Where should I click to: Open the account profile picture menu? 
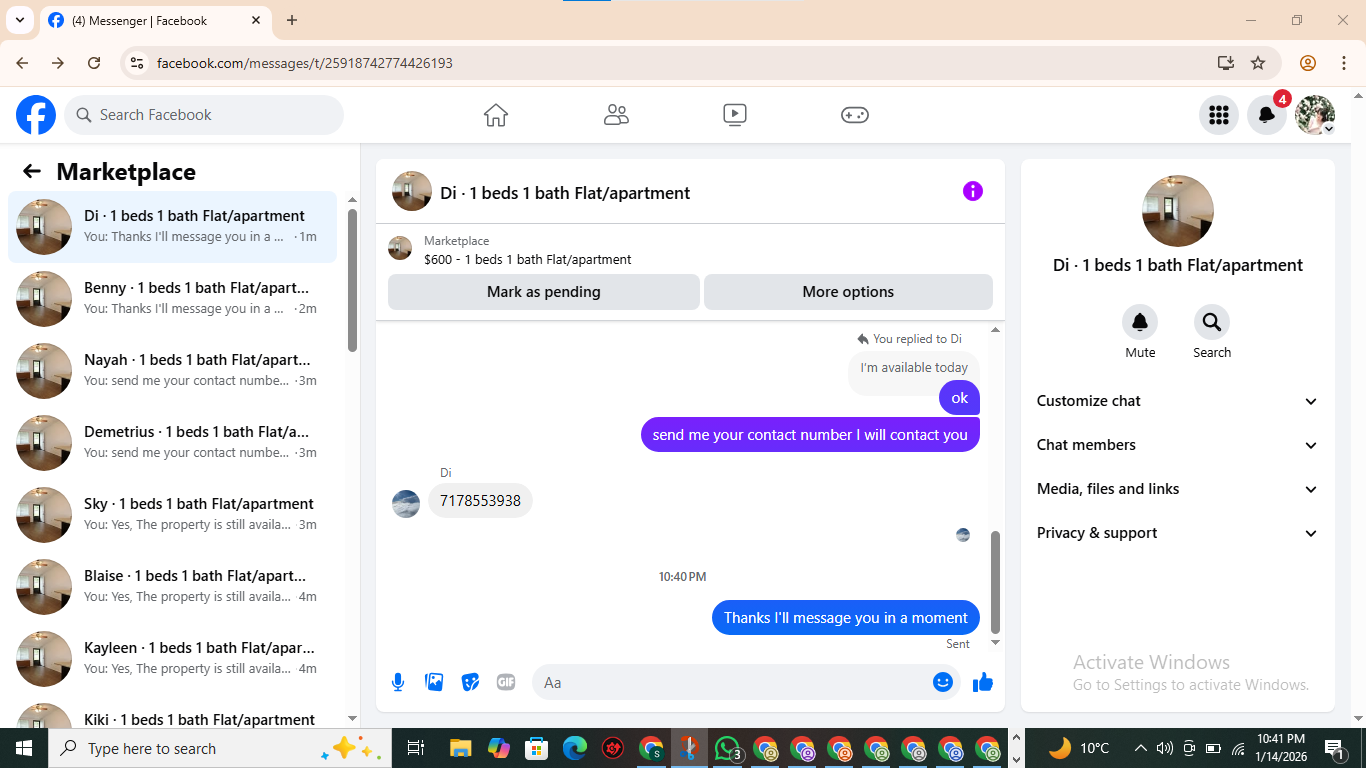pyautogui.click(x=1315, y=115)
